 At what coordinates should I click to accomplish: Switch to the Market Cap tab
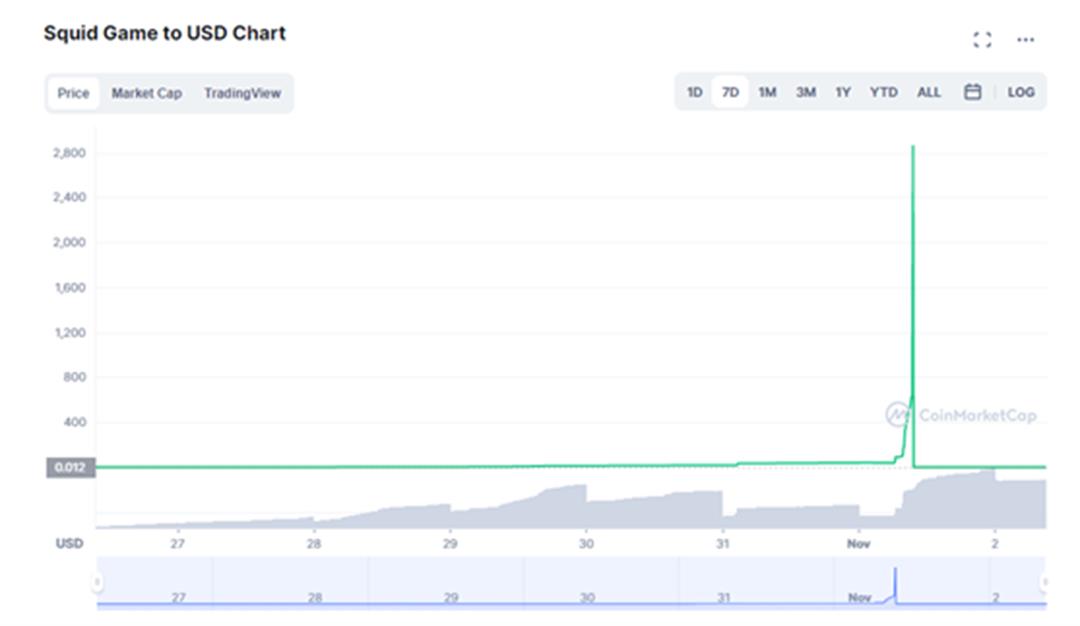click(x=147, y=93)
